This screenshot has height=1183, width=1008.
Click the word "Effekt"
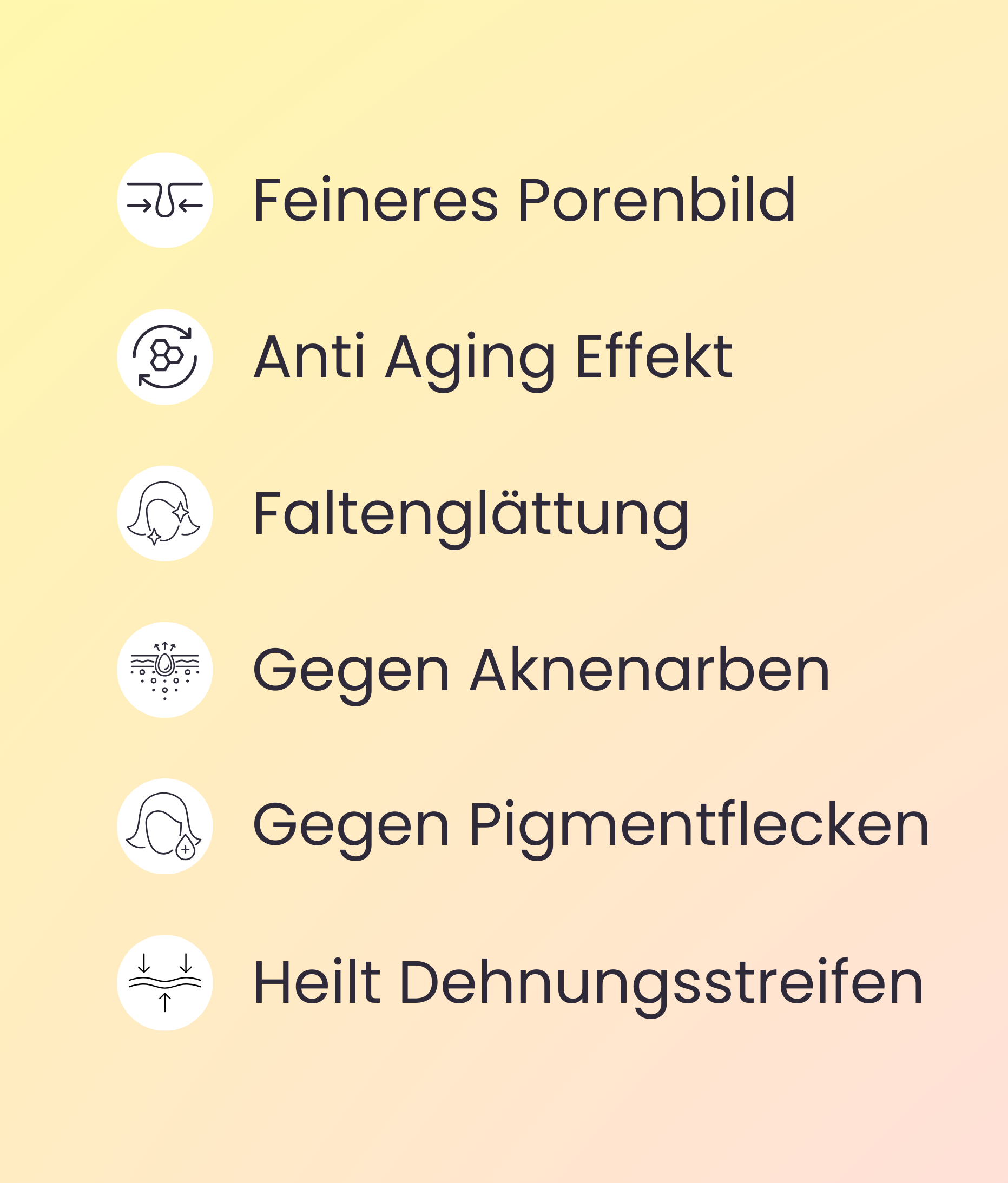(654, 357)
